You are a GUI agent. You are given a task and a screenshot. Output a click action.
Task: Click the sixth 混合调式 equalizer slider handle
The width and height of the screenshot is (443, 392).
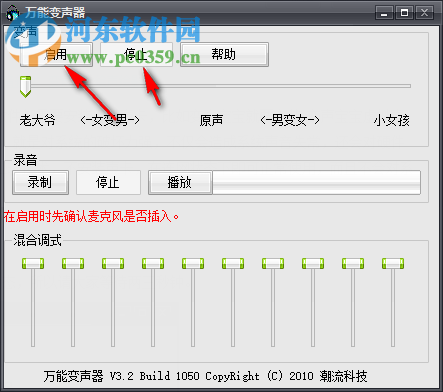pyautogui.click(x=233, y=263)
